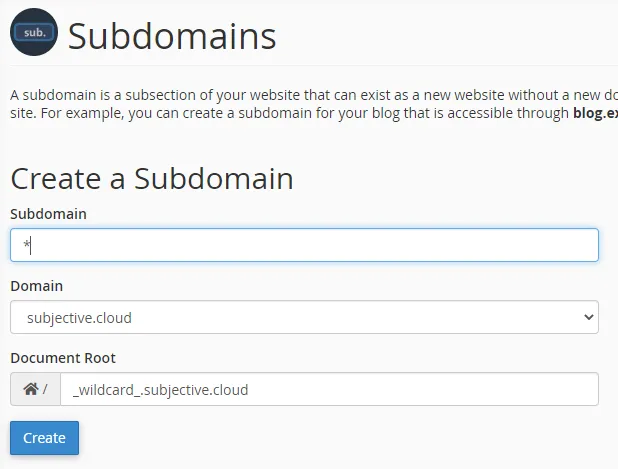Click the _wildcard_.subjective.cloud path text

pyautogui.click(x=160, y=389)
